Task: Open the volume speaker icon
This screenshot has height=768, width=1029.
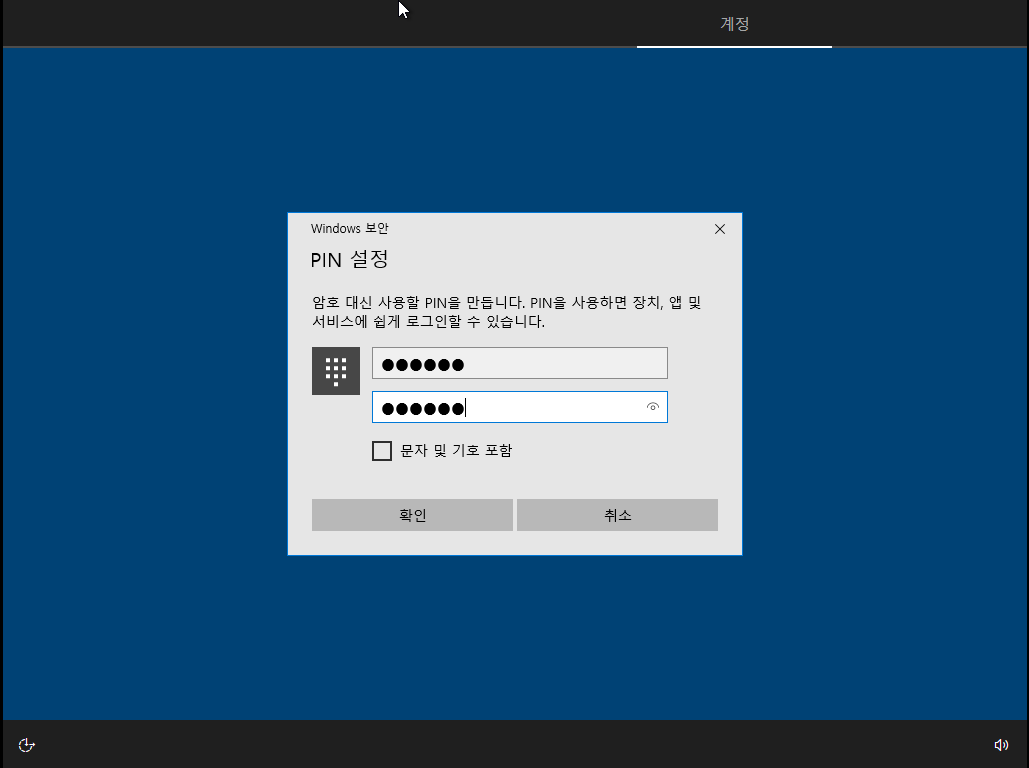Action: click(x=1001, y=744)
